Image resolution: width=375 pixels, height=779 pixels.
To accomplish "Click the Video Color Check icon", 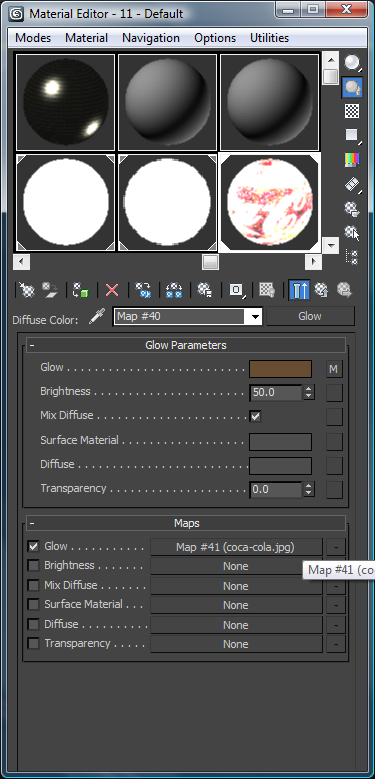I will coord(352,160).
